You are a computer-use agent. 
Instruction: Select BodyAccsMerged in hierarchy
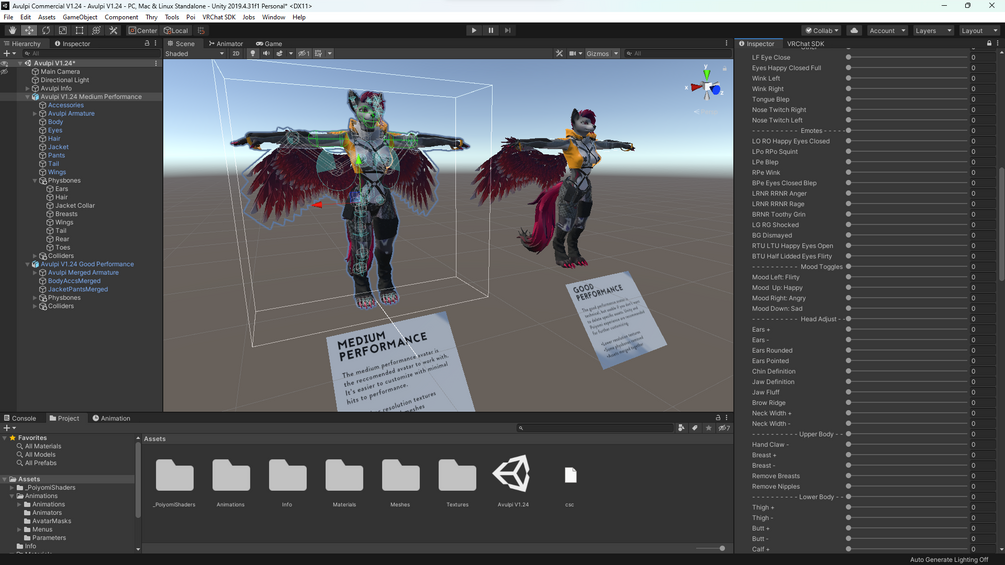74,281
